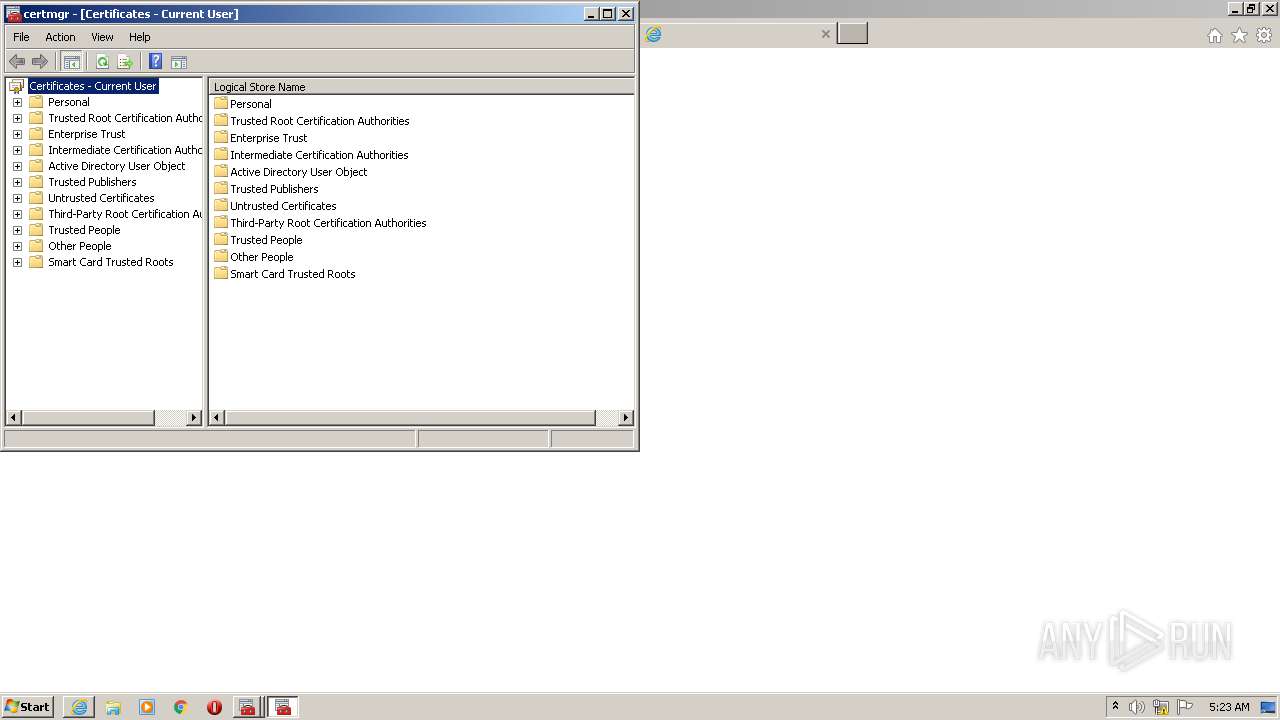Image resolution: width=1280 pixels, height=720 pixels.
Task: Show hidden tray icons arrow
Action: coord(1115,706)
